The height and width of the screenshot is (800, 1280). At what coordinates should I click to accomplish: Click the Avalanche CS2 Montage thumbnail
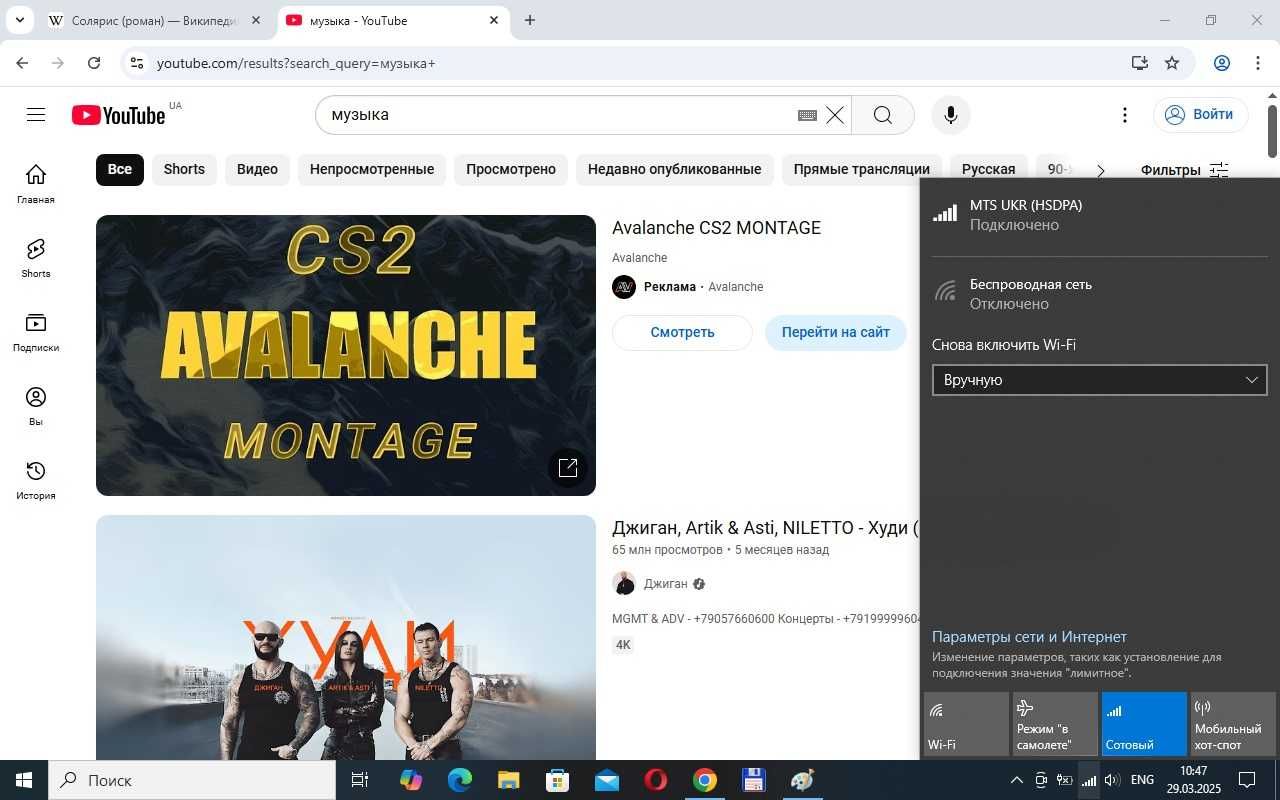tap(346, 355)
